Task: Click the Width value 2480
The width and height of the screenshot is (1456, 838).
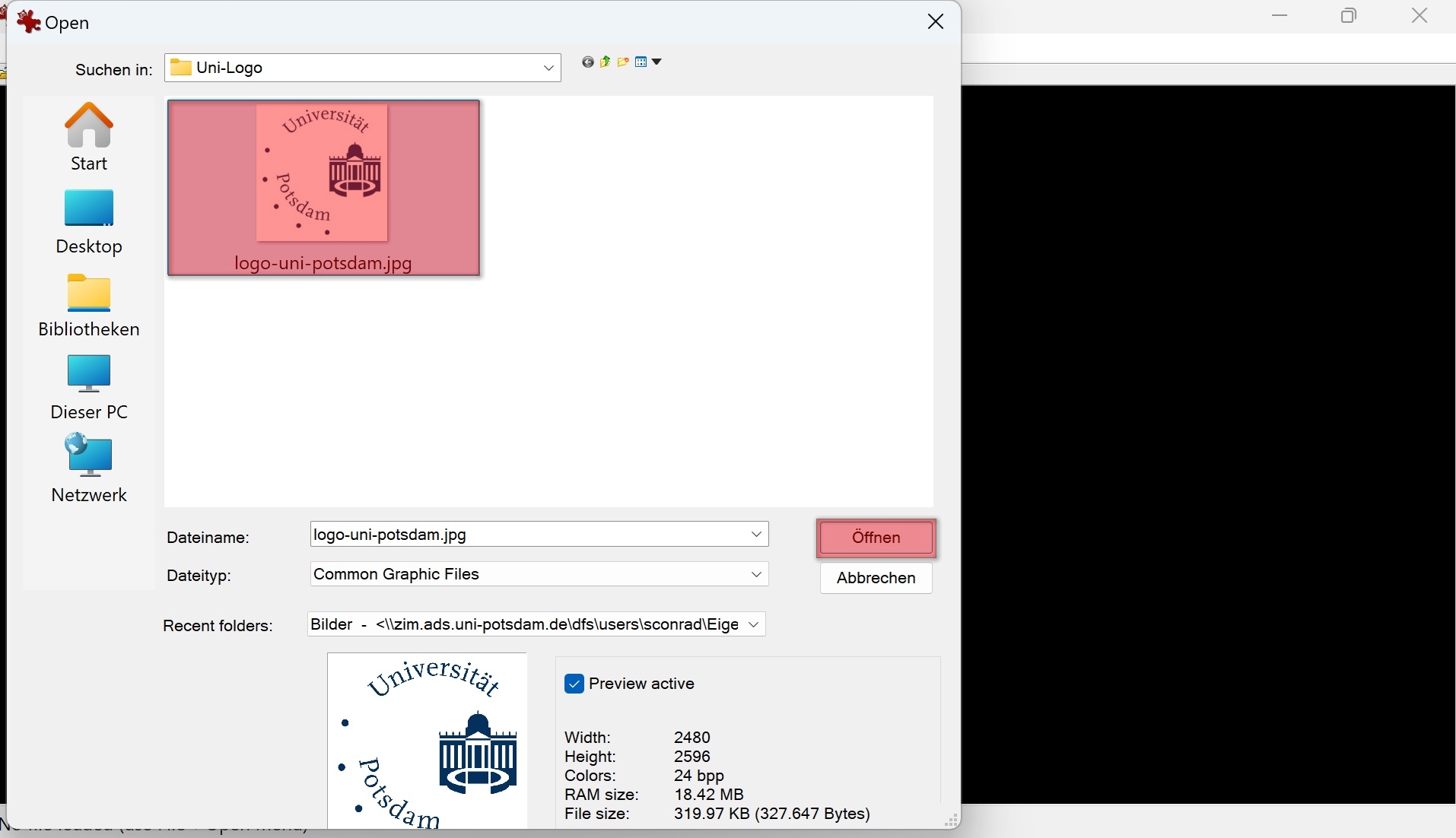Action: (x=692, y=738)
